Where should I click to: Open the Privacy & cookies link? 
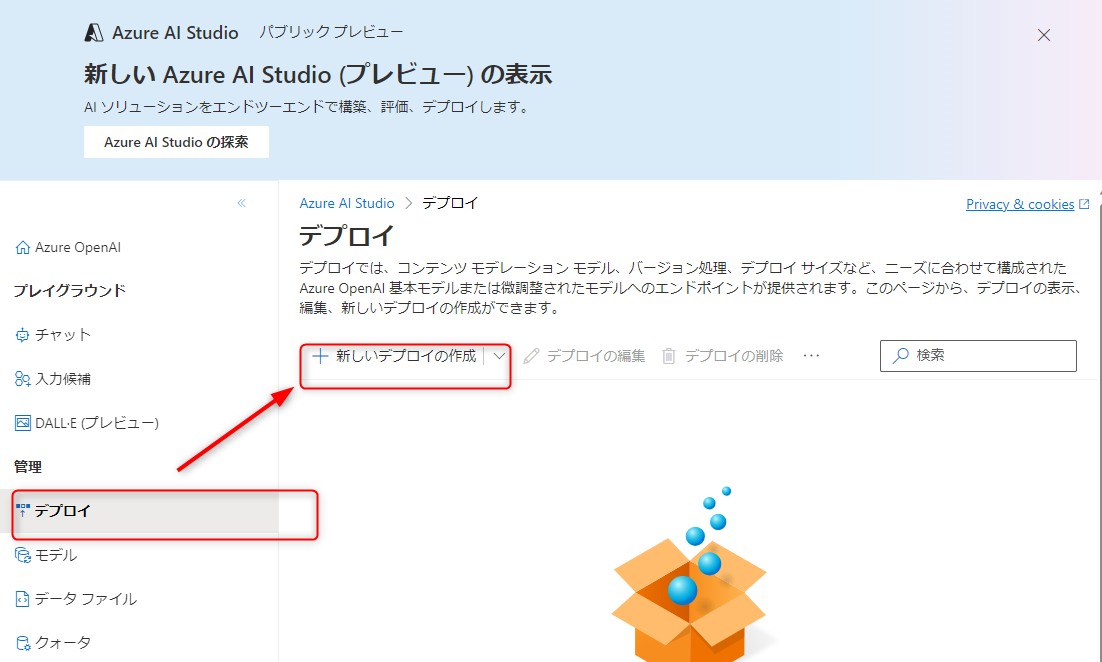1020,204
